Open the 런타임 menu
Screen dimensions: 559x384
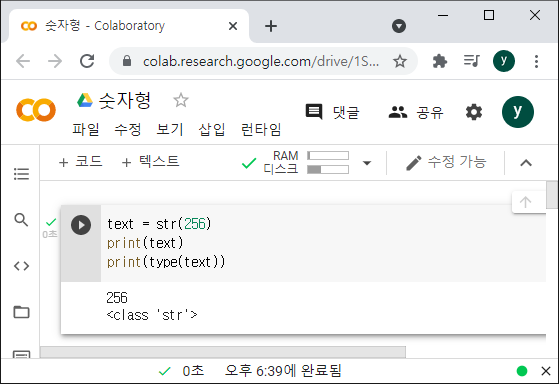click(x=261, y=129)
